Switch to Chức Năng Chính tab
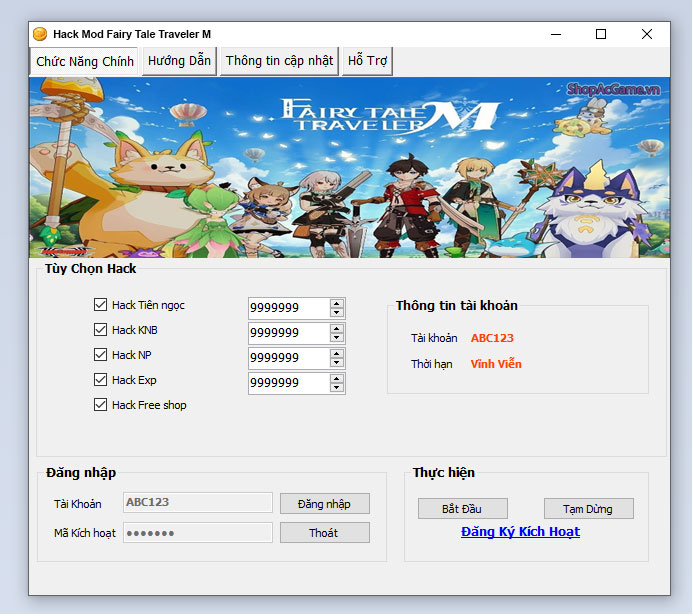The width and height of the screenshot is (693, 616). coord(85,61)
